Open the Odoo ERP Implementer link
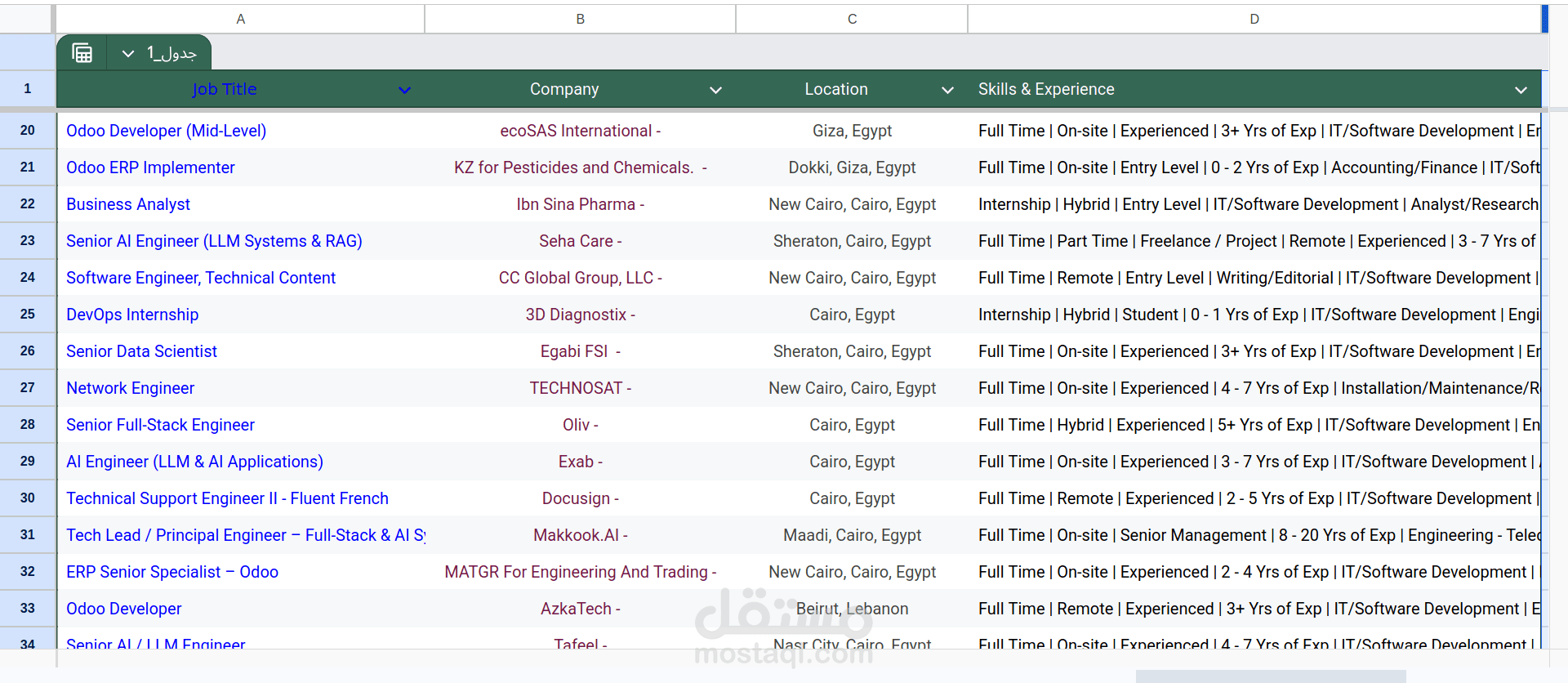Image resolution: width=1568 pixels, height=683 pixels. pos(150,167)
